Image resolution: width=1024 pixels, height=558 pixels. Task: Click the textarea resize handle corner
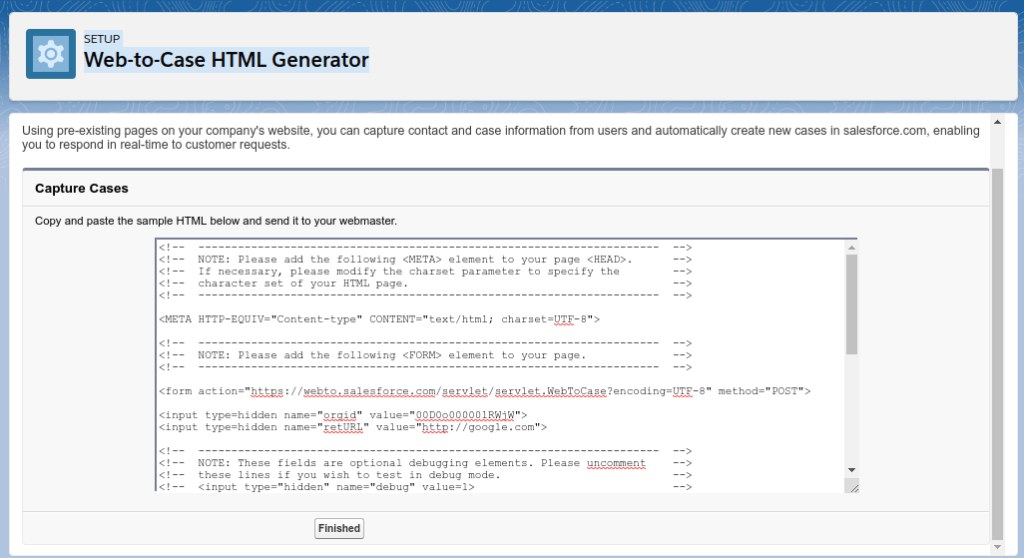pos(851,486)
